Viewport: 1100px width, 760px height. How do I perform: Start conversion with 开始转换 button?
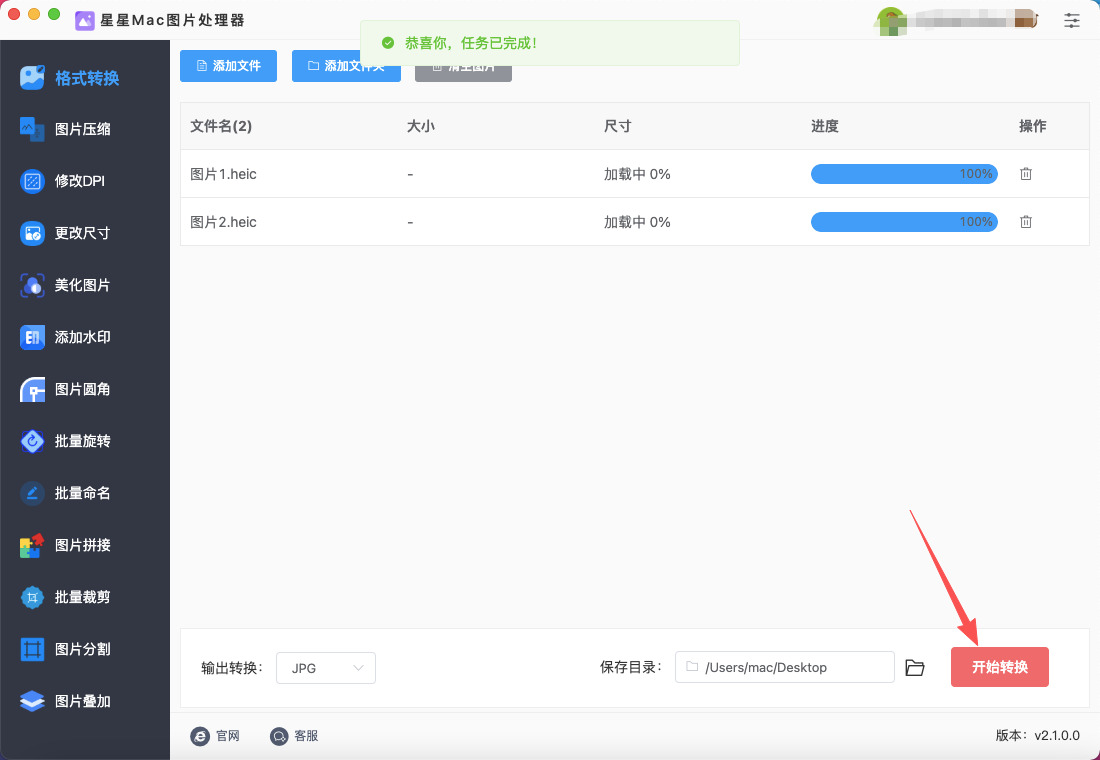pyautogui.click(x=1000, y=667)
